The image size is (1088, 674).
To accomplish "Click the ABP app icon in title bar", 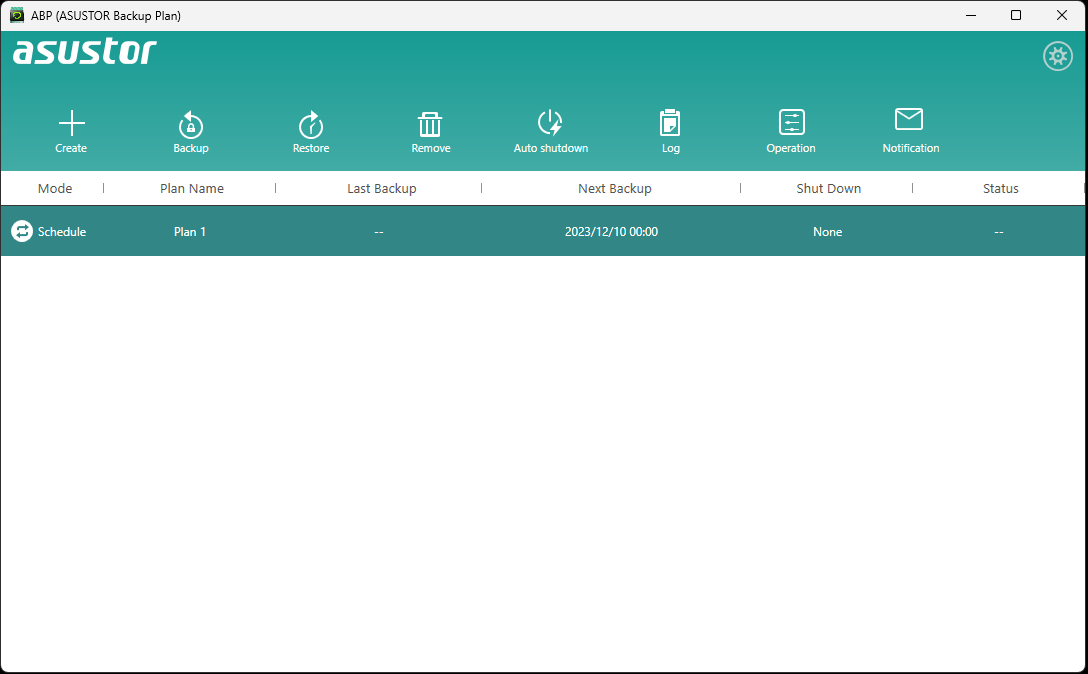I will (17, 15).
